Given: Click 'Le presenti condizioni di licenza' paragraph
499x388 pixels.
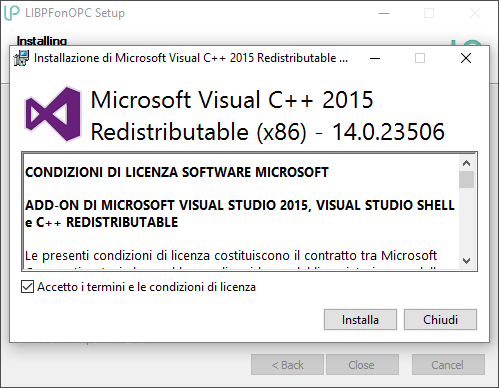Looking at the screenshot, I should [x=231, y=256].
